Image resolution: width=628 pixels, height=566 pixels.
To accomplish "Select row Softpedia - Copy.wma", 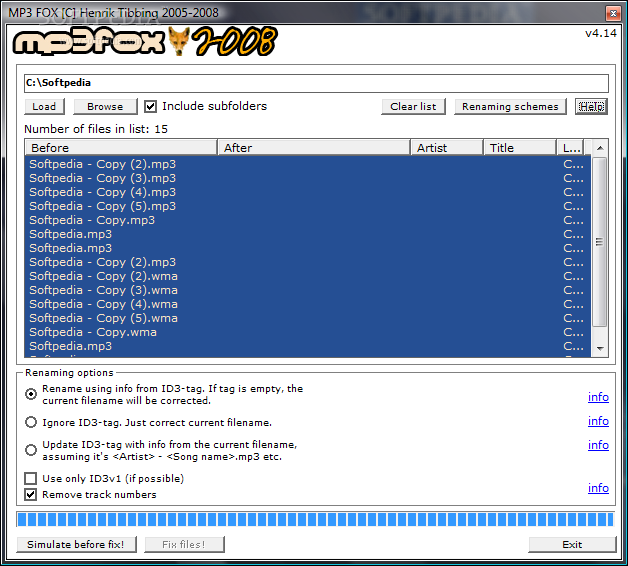I will pyautogui.click(x=307, y=332).
